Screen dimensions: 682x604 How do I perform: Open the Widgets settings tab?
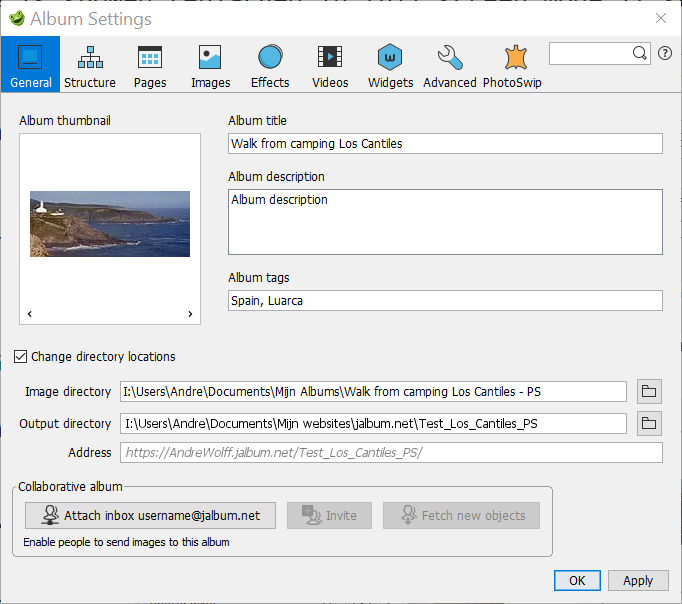pos(390,66)
